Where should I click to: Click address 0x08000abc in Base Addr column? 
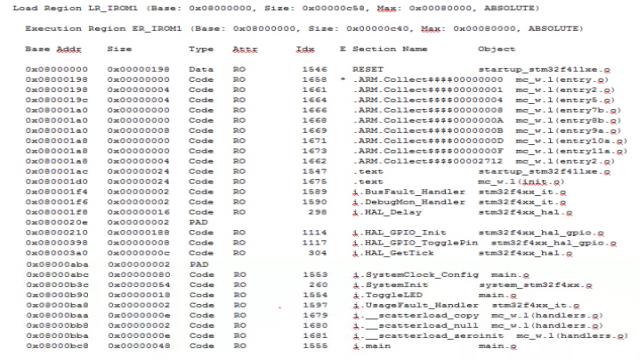pyautogui.click(x=57, y=275)
